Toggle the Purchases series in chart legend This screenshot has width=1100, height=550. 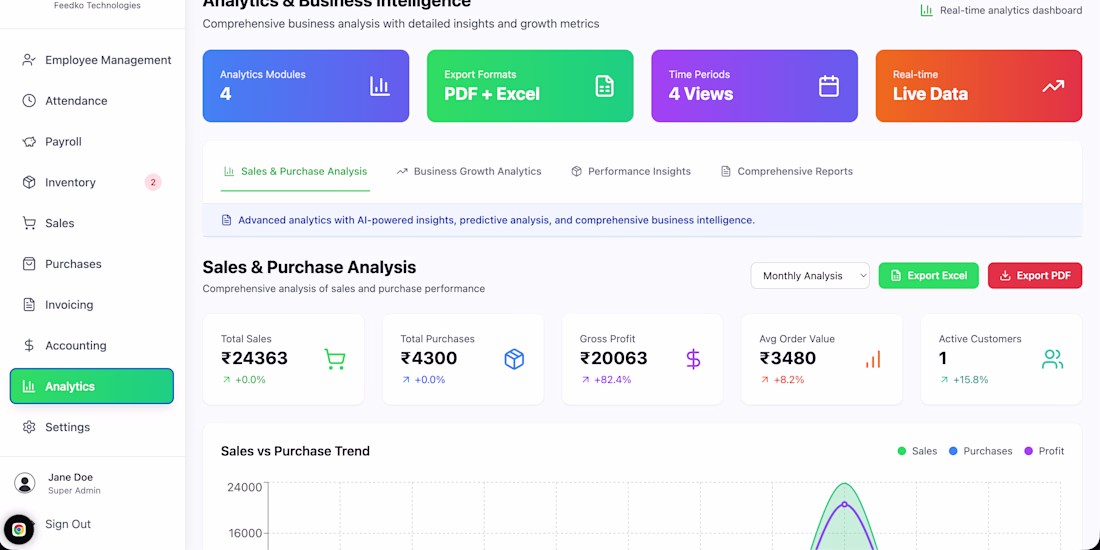point(980,451)
